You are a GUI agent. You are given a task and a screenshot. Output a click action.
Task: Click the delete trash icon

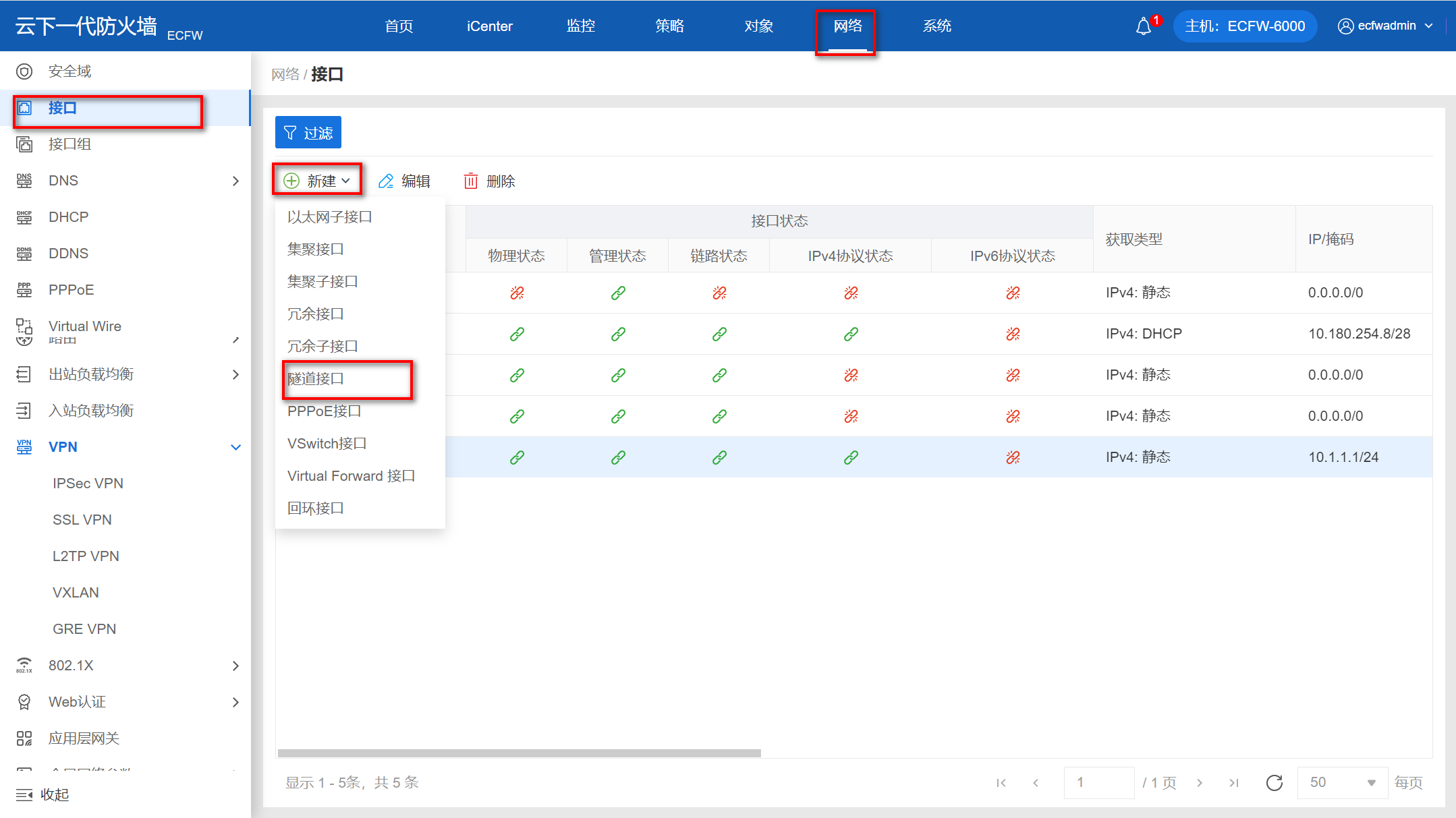pos(470,181)
